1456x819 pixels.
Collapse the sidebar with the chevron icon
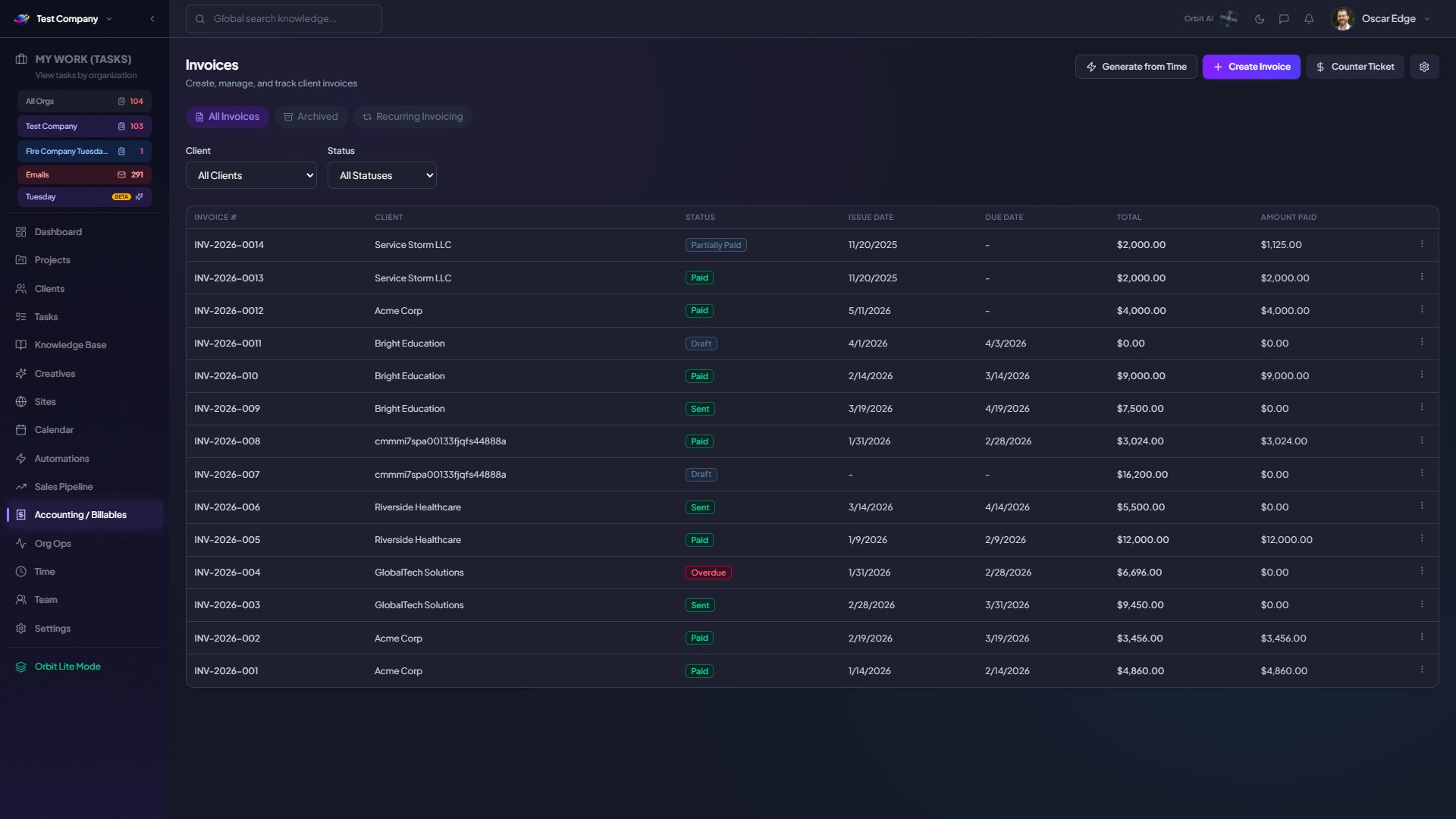[x=152, y=19]
